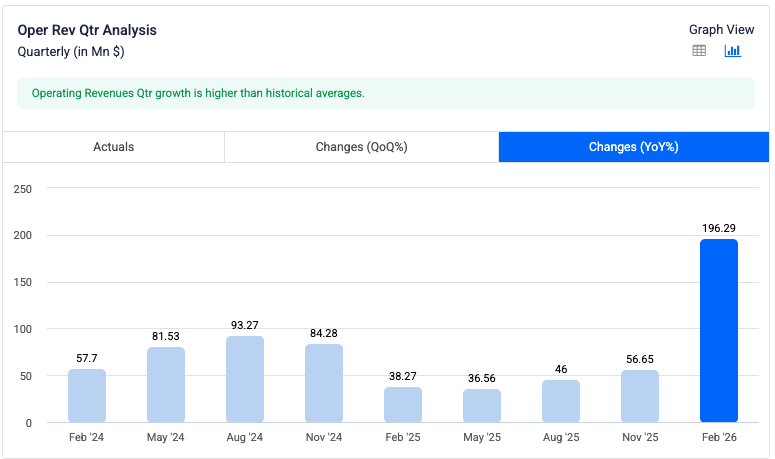Viewport: 775px width, 459px height.
Task: Switch to Changes (QoQ%) tab
Action: [x=361, y=147]
